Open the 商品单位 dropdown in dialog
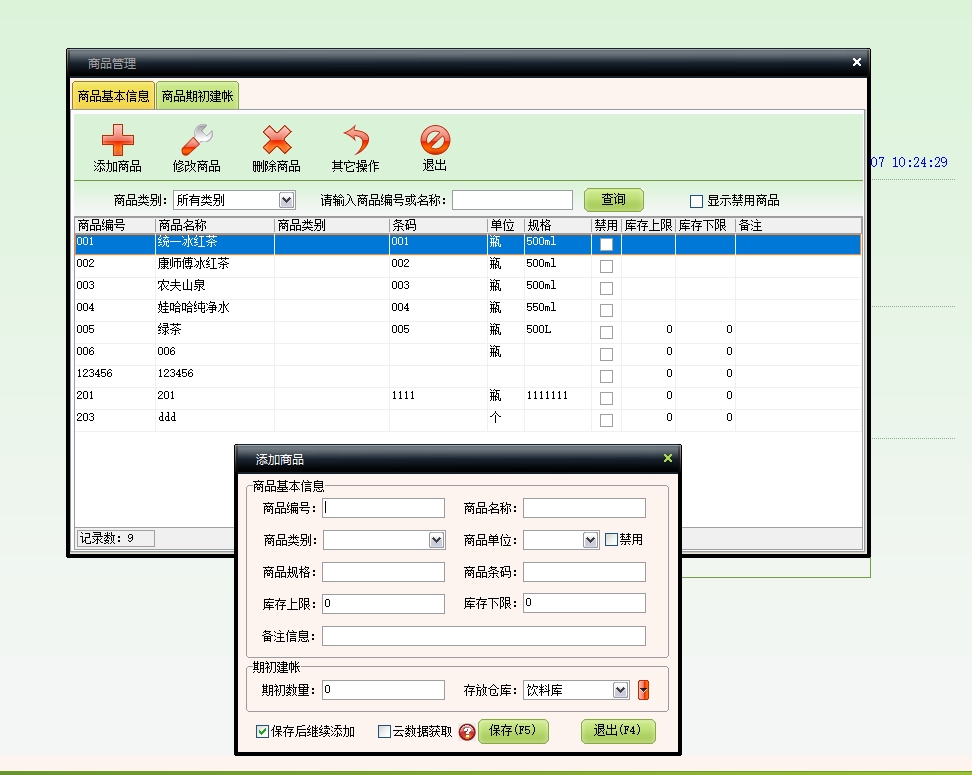Image resolution: width=972 pixels, height=775 pixels. coord(590,540)
